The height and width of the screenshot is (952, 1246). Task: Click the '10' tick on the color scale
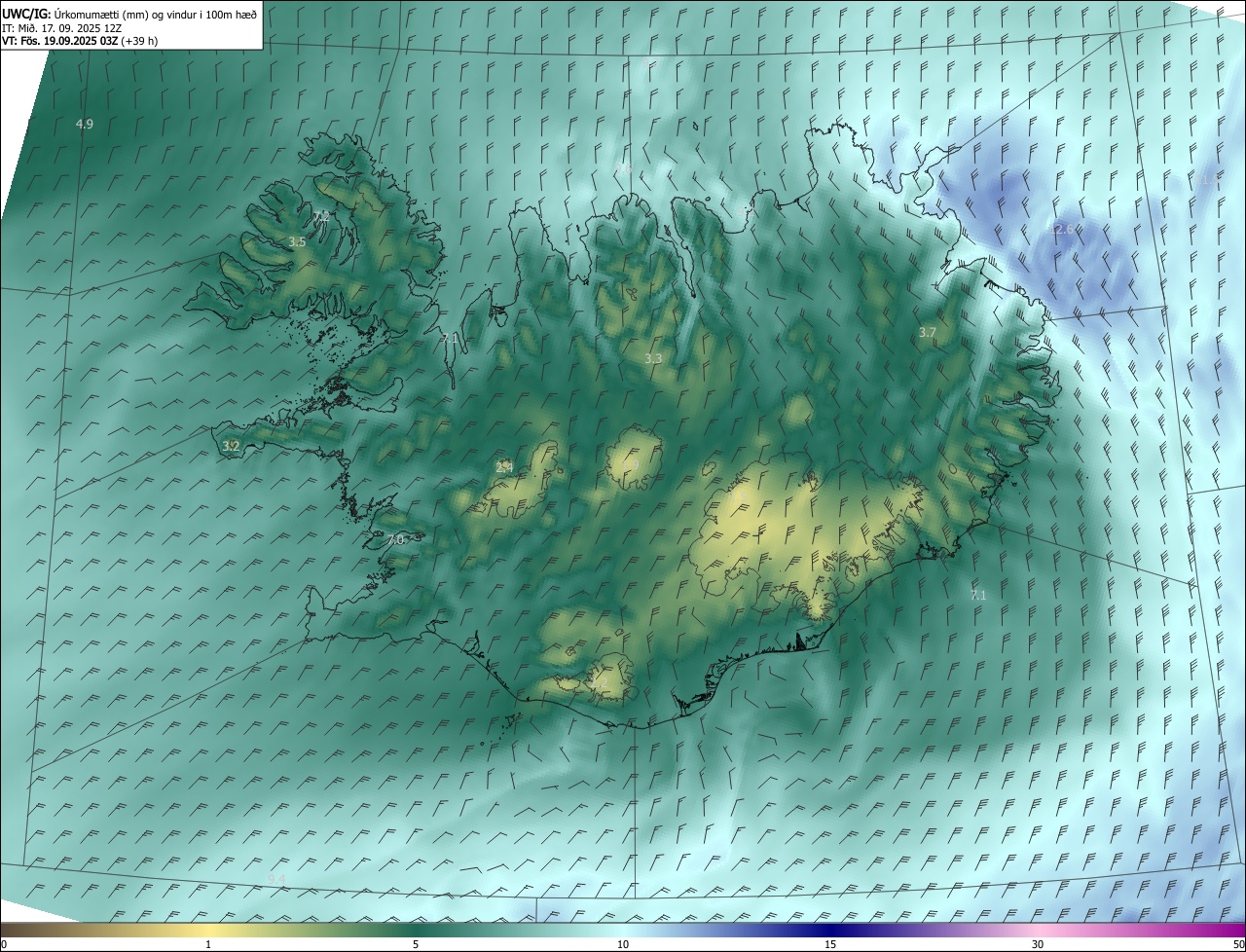623,945
